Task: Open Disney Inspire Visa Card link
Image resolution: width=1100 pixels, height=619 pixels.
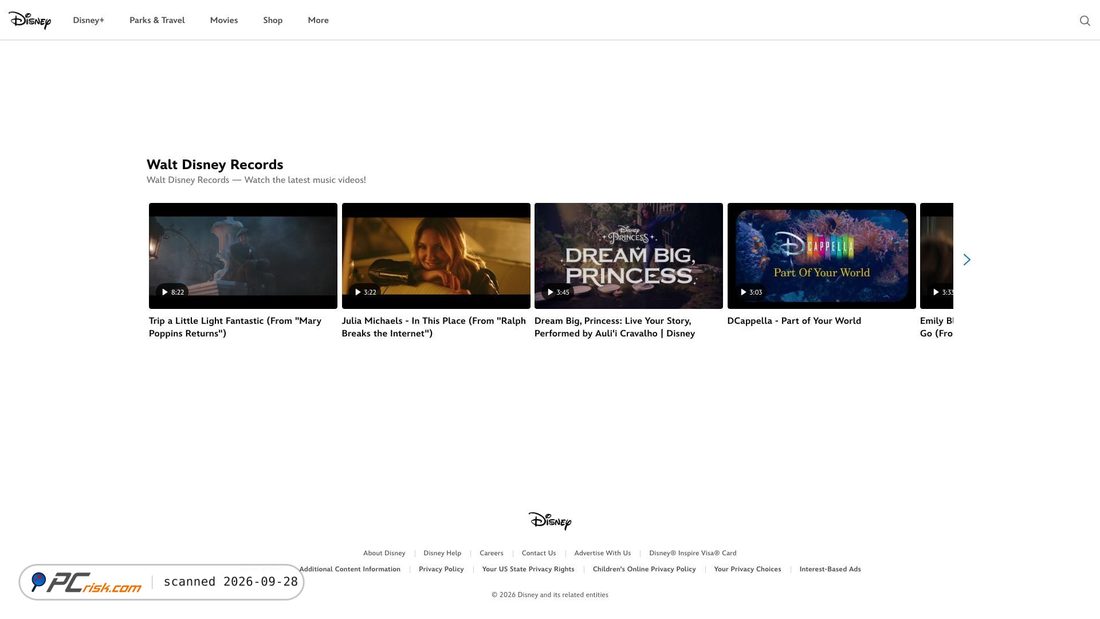Action: pos(692,553)
